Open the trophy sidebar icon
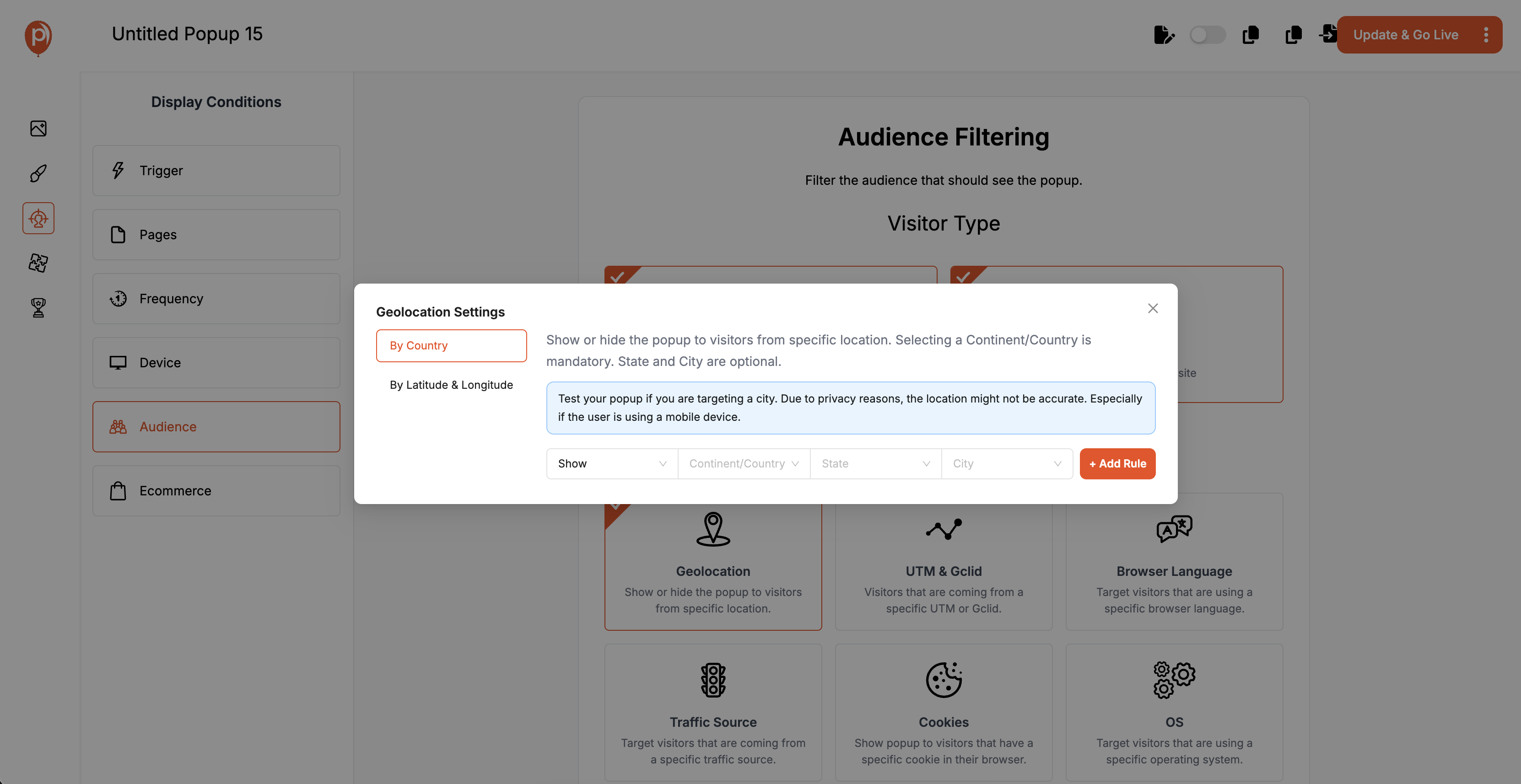This screenshot has height=784, width=1521. (38, 307)
